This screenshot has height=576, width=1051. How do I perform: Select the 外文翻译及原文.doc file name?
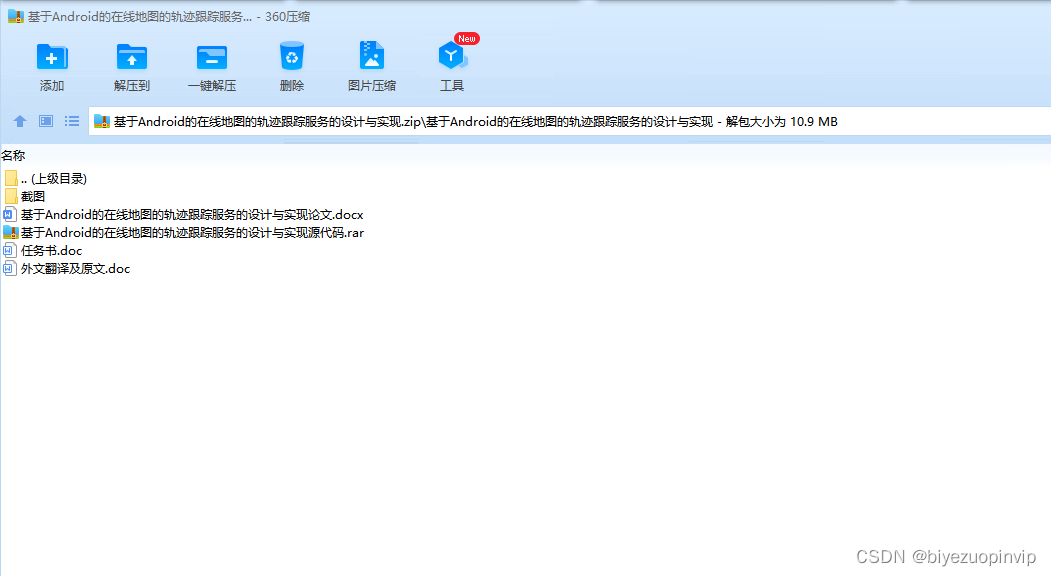pyautogui.click(x=75, y=269)
